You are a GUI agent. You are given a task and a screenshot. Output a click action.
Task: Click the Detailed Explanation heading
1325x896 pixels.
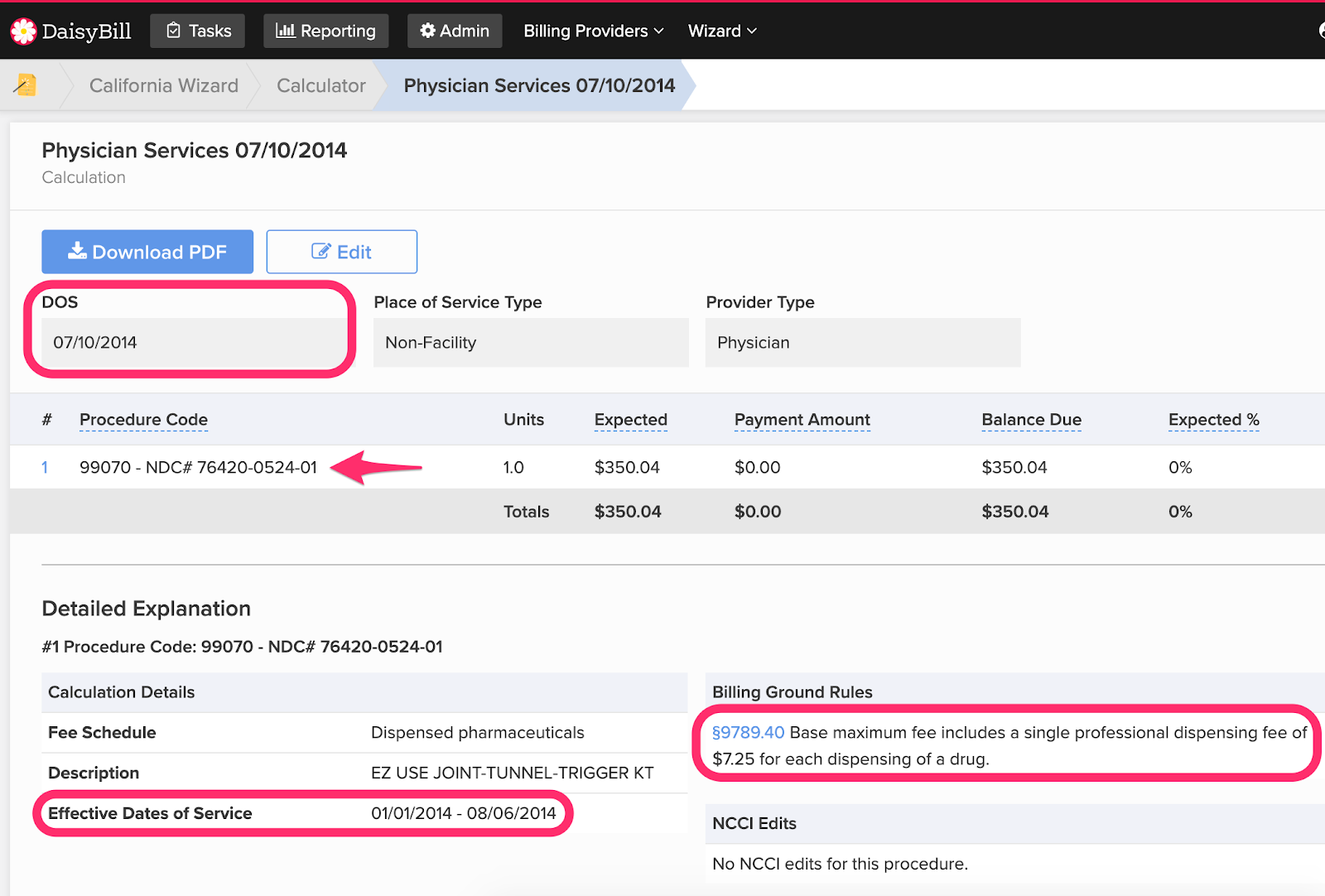tap(146, 609)
